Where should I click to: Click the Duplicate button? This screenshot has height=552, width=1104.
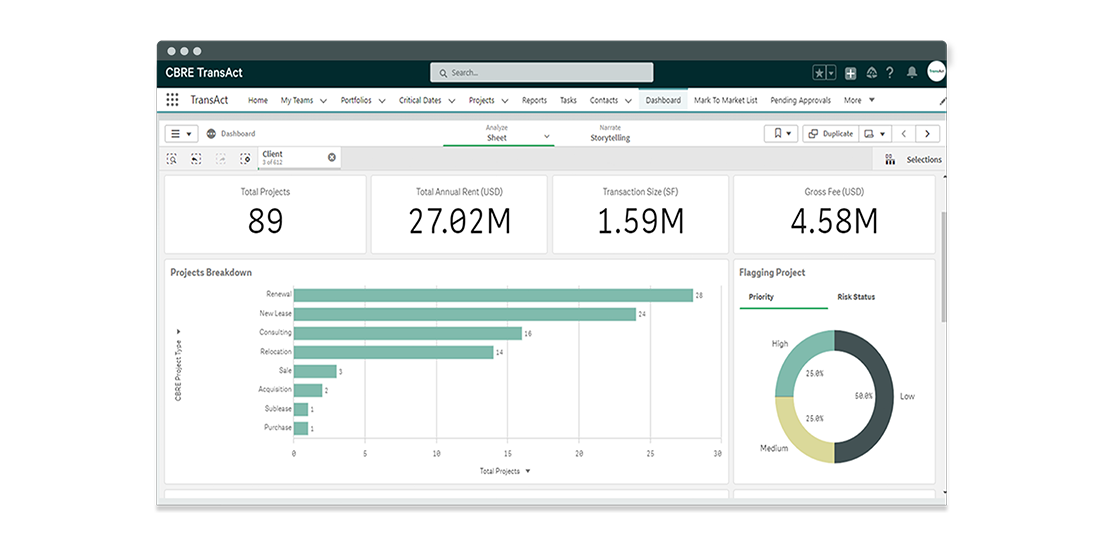coord(830,133)
